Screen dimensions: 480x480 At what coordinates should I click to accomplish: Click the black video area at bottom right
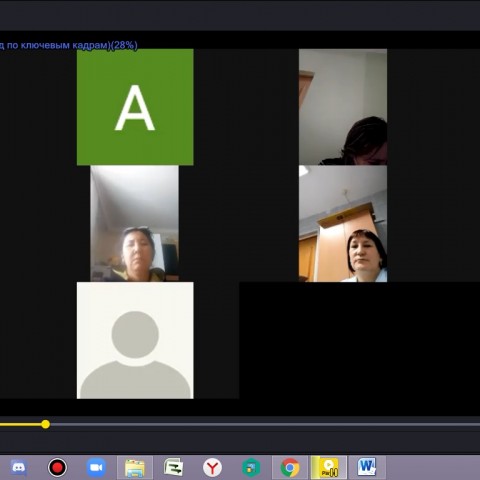[x=359, y=340]
